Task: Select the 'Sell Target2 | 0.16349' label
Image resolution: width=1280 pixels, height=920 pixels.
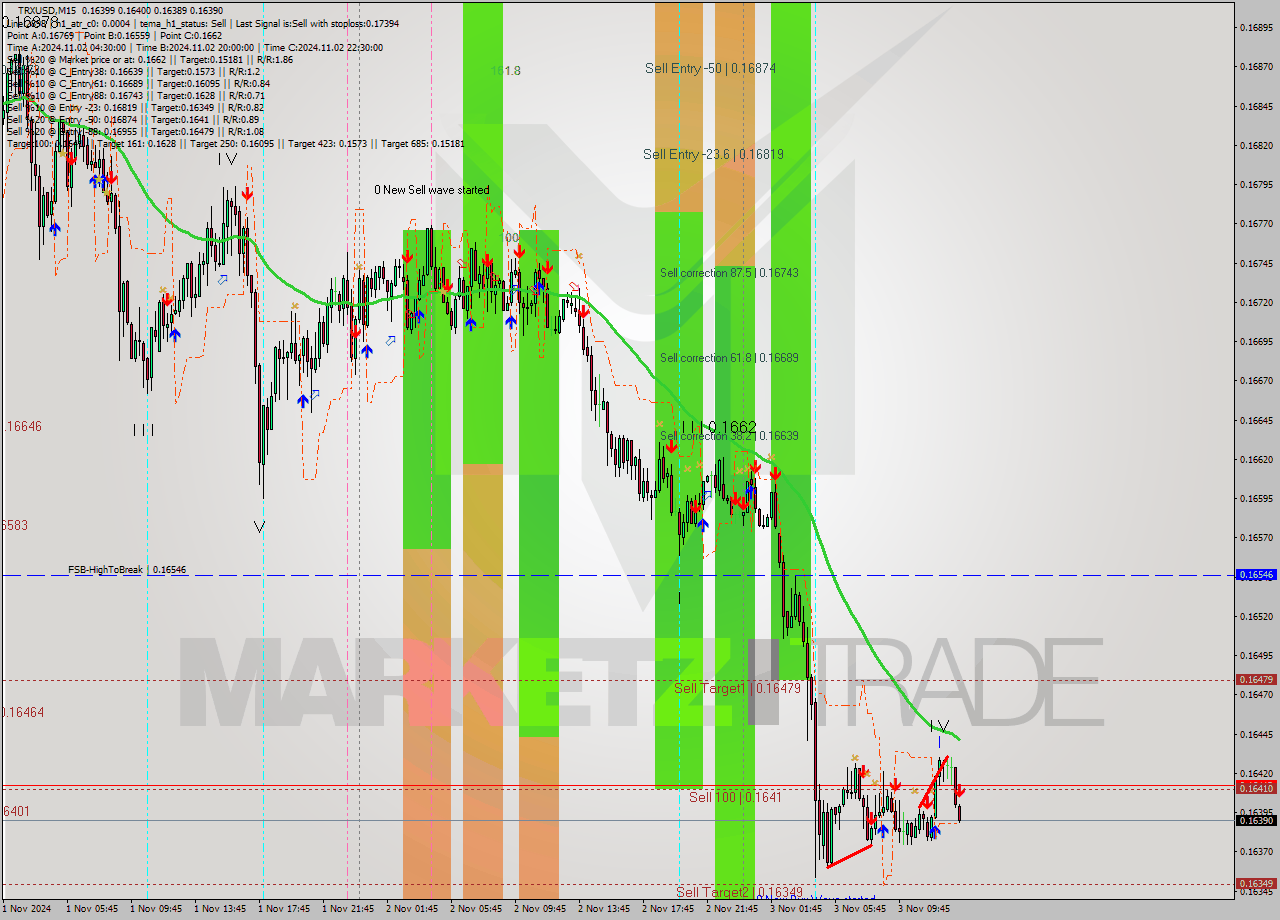Action: pos(739,892)
